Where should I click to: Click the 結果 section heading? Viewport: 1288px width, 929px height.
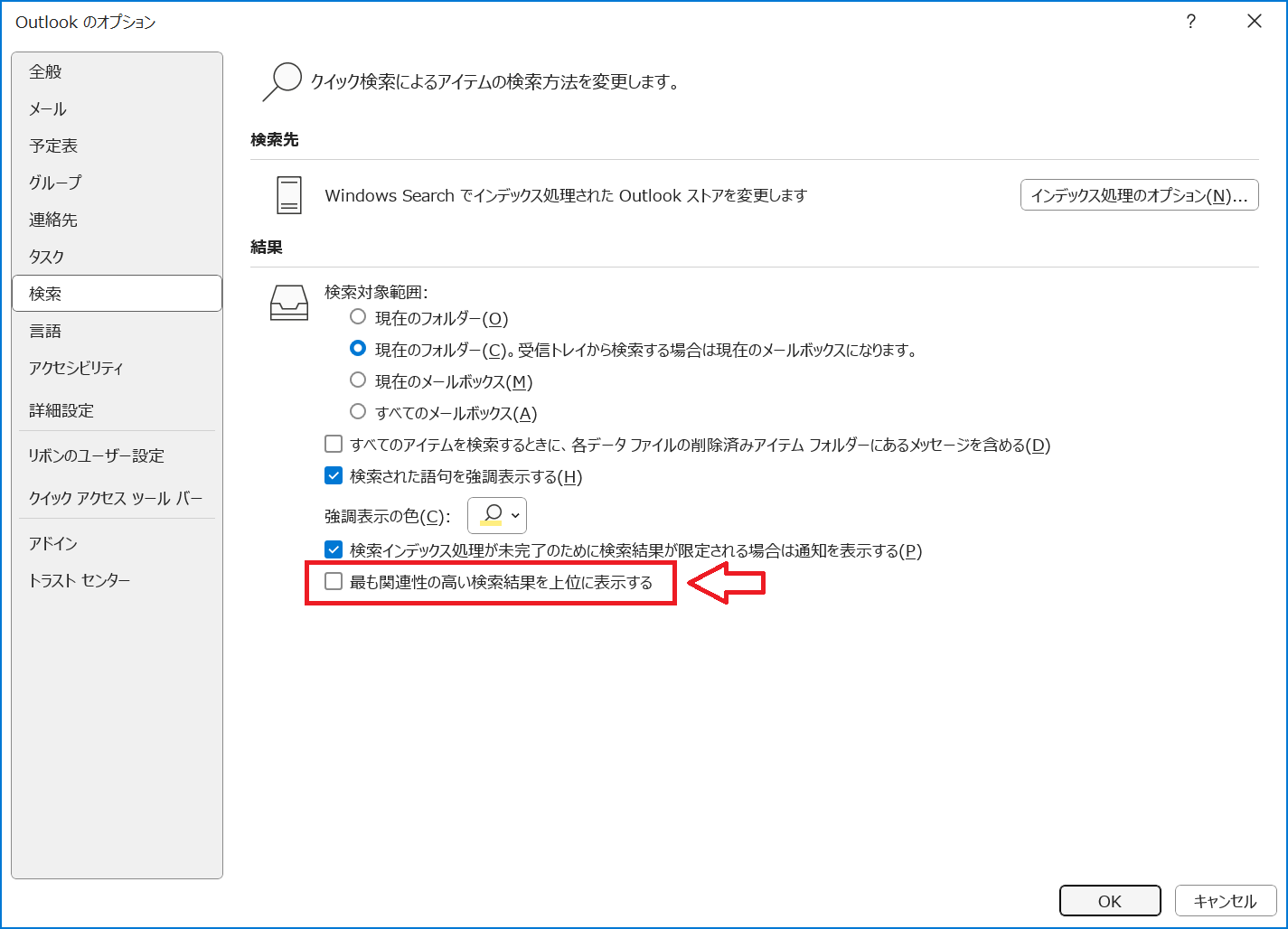tap(267, 248)
